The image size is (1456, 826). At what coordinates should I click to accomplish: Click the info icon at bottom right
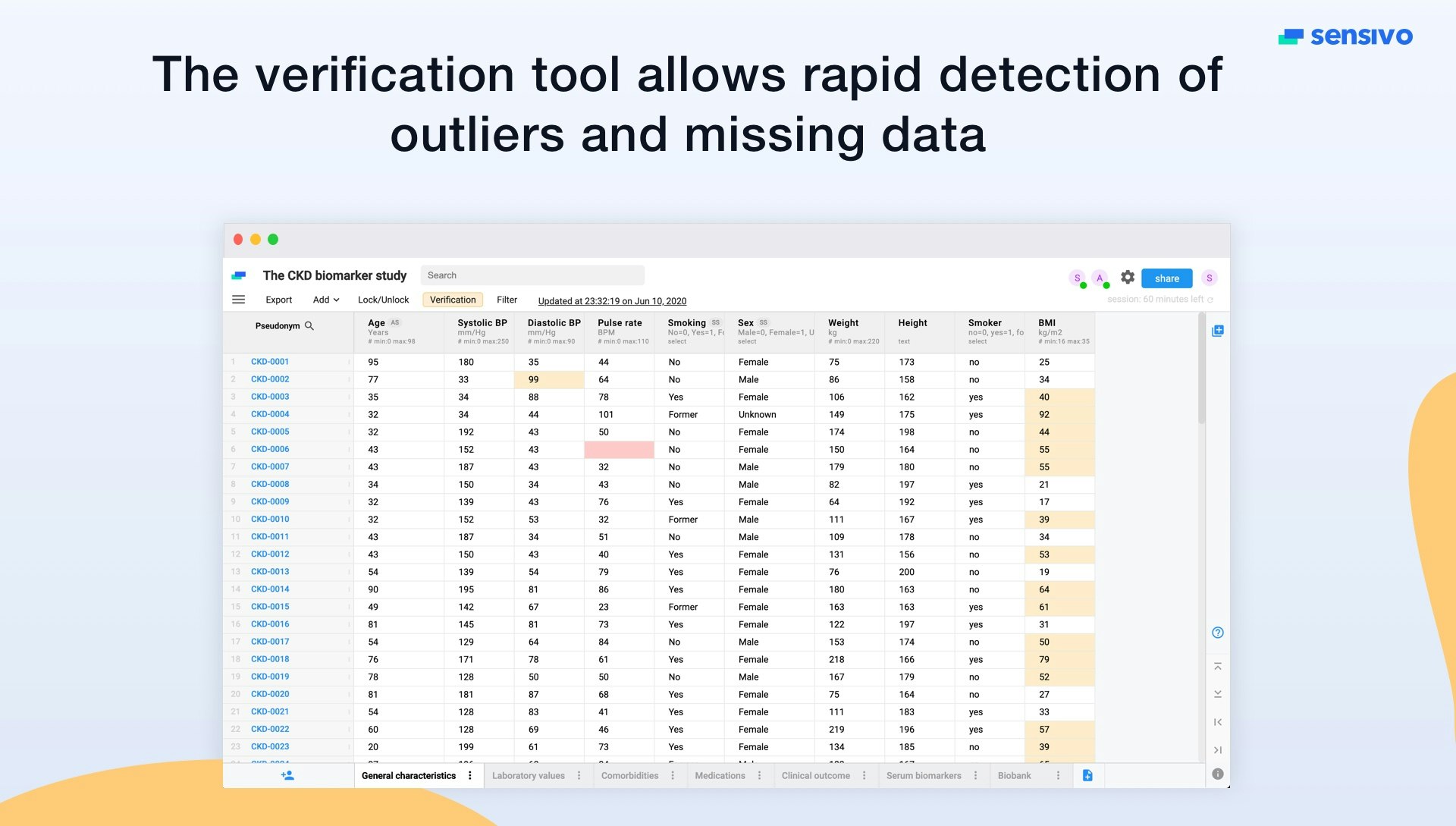point(1218,774)
